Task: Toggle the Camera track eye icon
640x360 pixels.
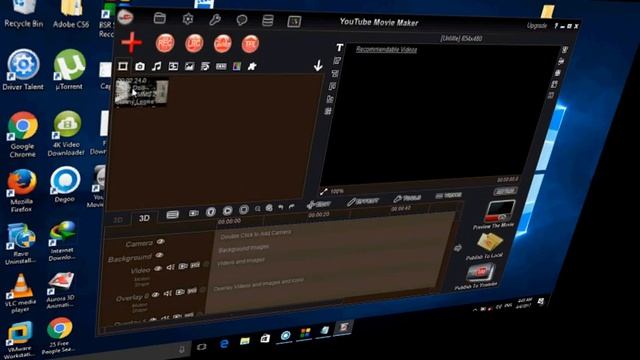Action: coord(161,242)
